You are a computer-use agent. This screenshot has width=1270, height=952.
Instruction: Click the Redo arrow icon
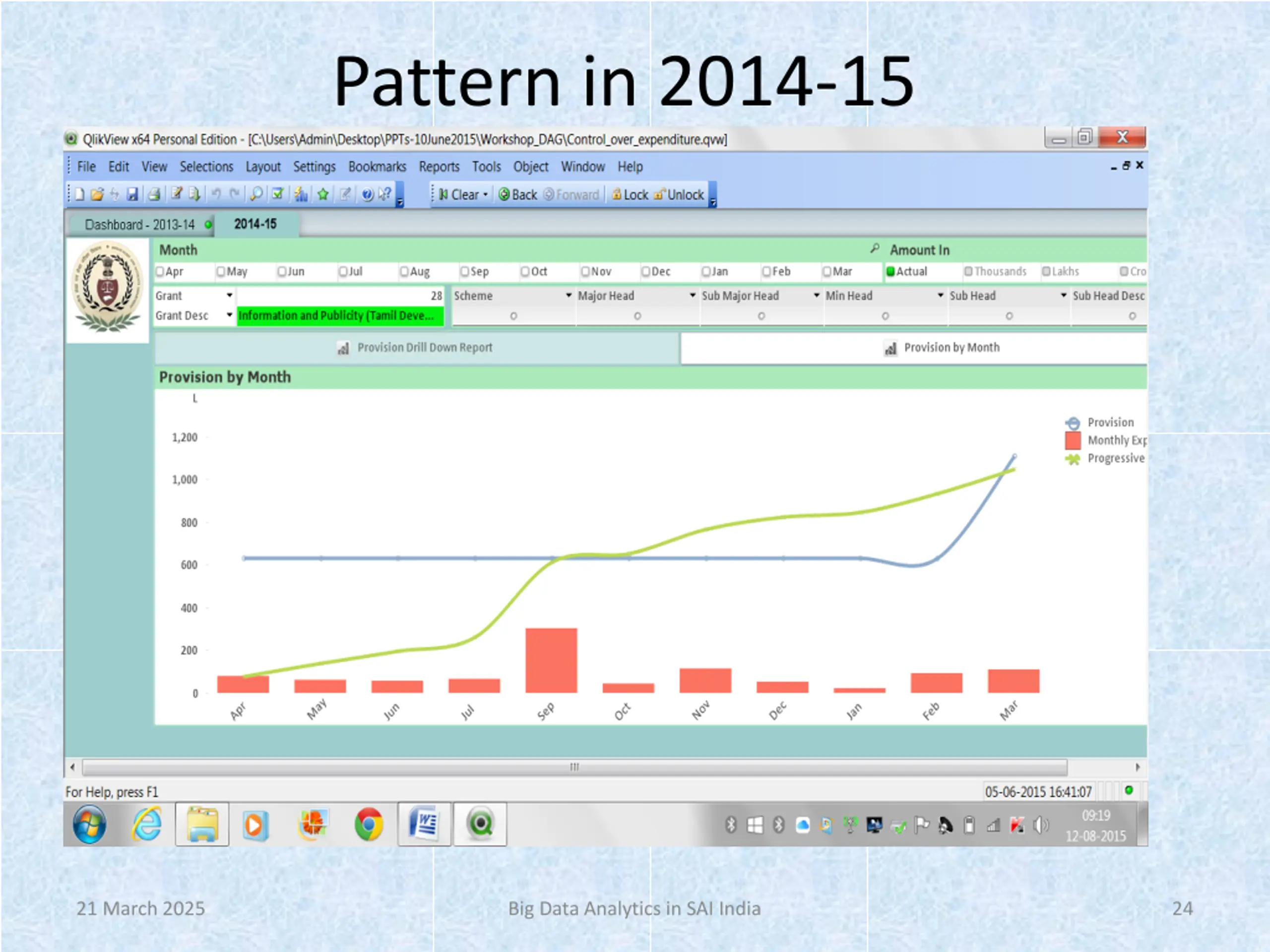point(234,194)
